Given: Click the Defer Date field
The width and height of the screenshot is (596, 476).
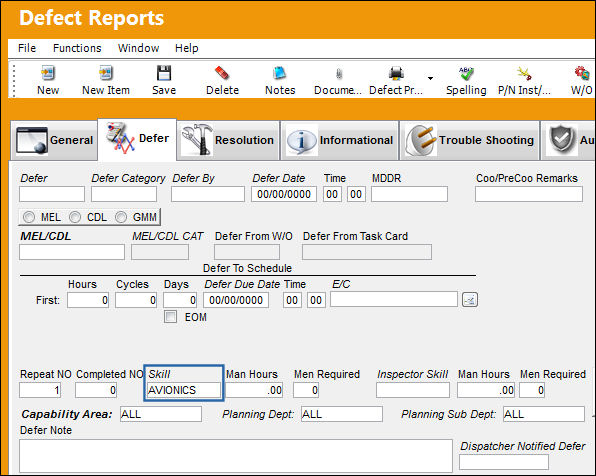Looking at the screenshot, I should (x=284, y=194).
